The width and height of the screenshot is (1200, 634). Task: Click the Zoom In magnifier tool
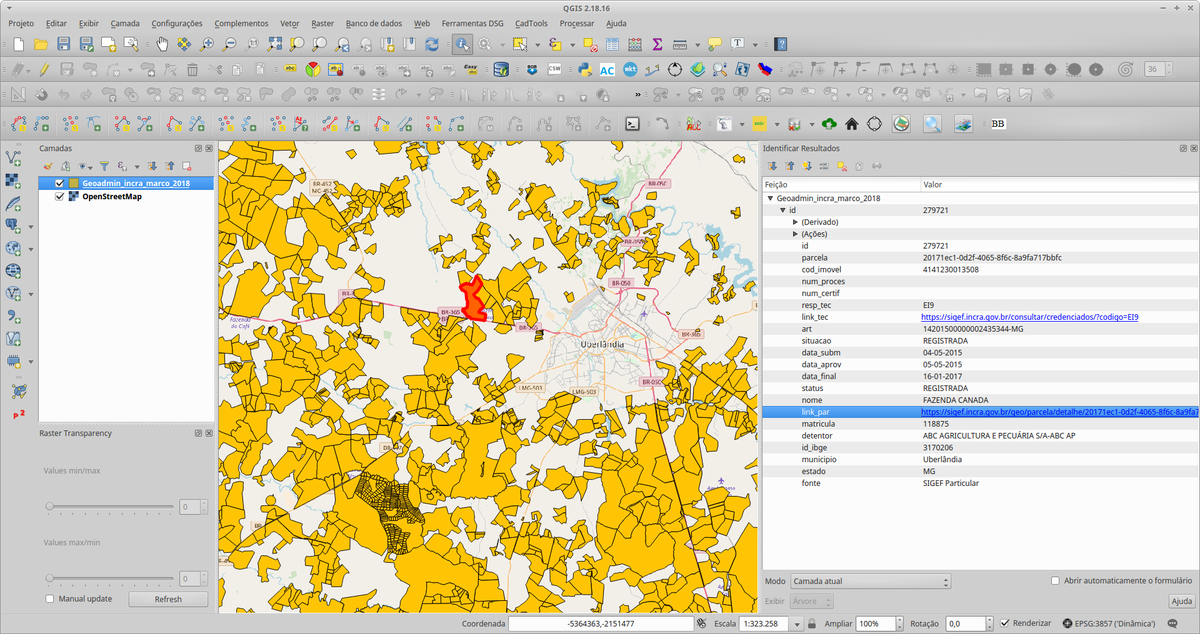click(208, 44)
